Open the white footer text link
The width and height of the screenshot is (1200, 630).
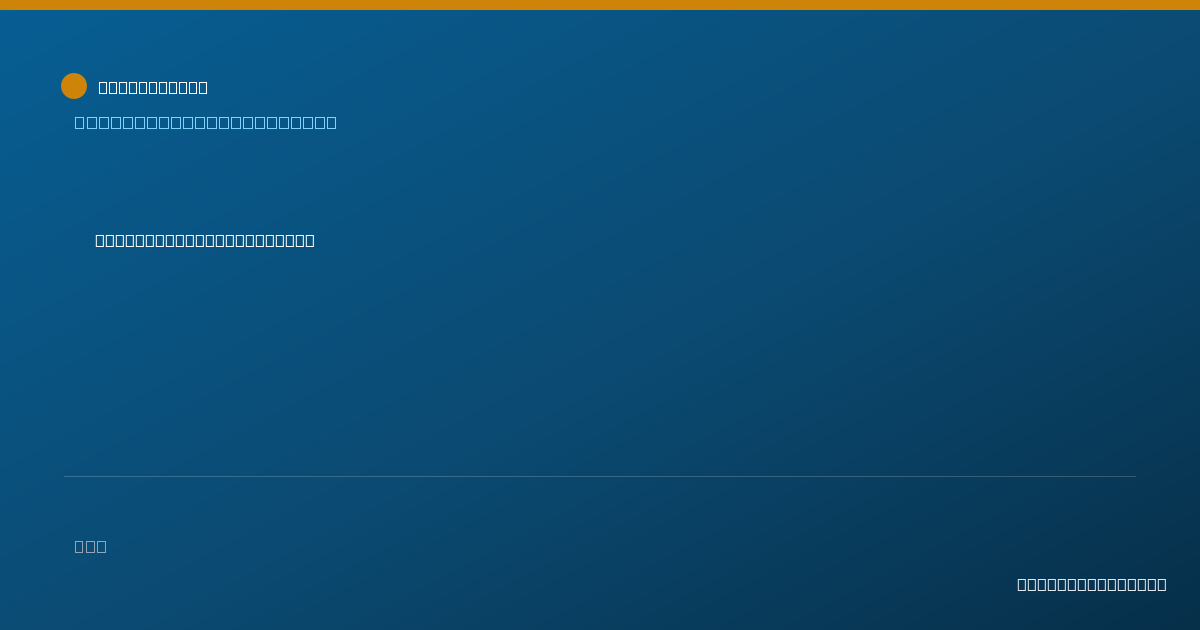tap(1092, 584)
